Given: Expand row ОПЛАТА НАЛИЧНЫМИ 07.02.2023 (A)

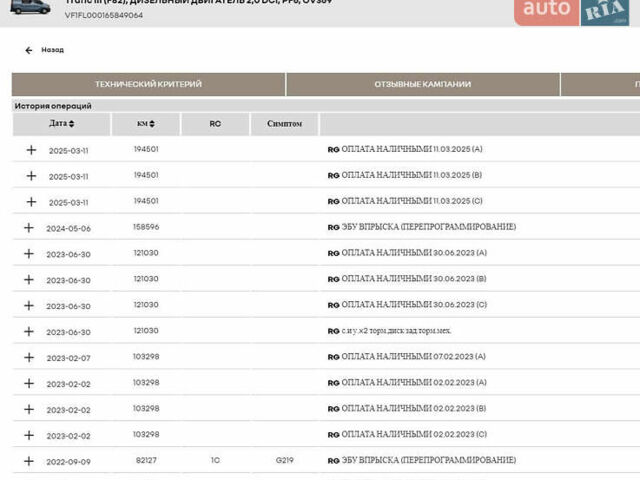Looking at the screenshot, I should pos(29,358).
